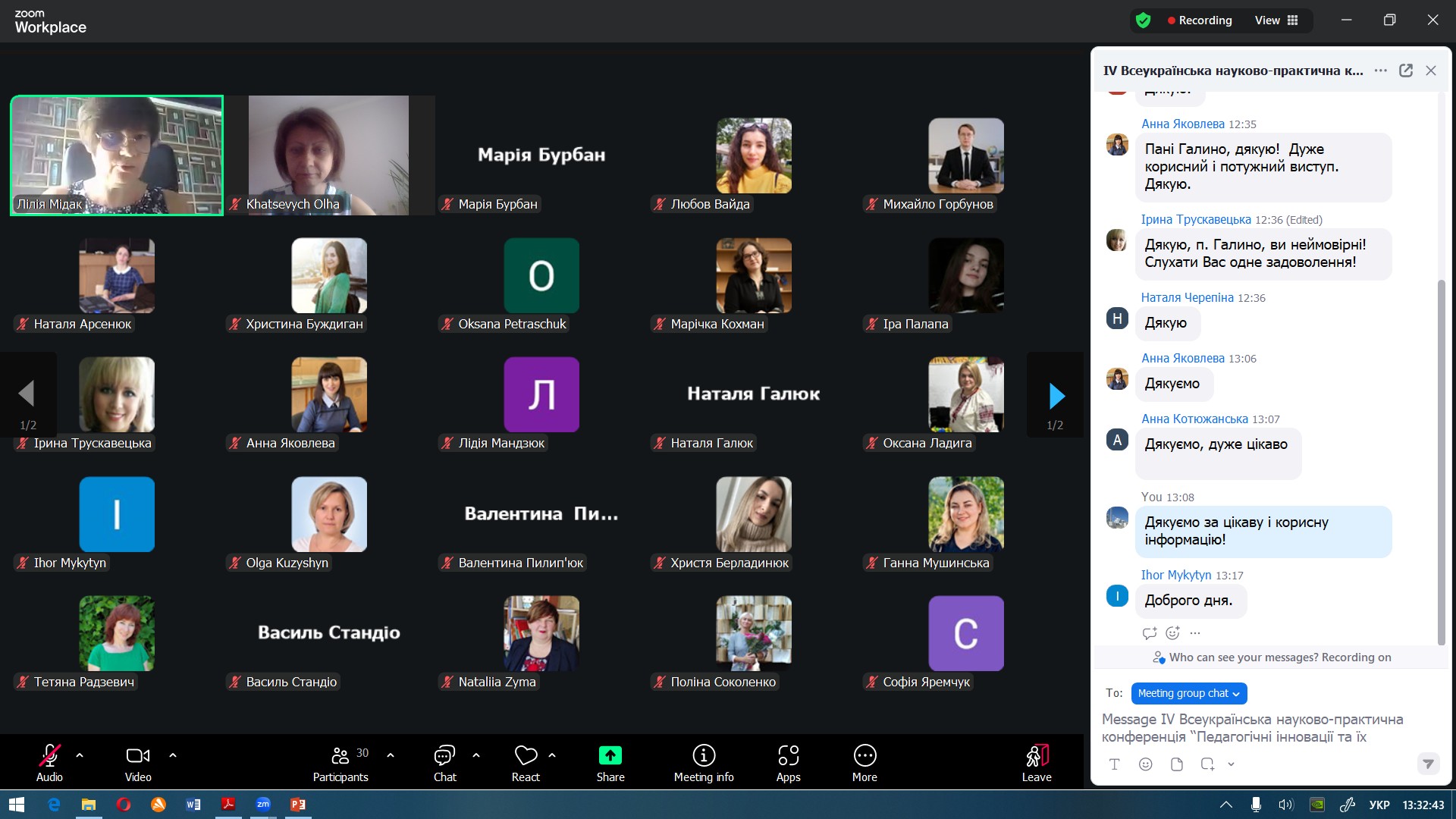Screen dimensions: 1456x819
Task: Open the Apps panel in Zoom toolbar
Action: click(788, 763)
